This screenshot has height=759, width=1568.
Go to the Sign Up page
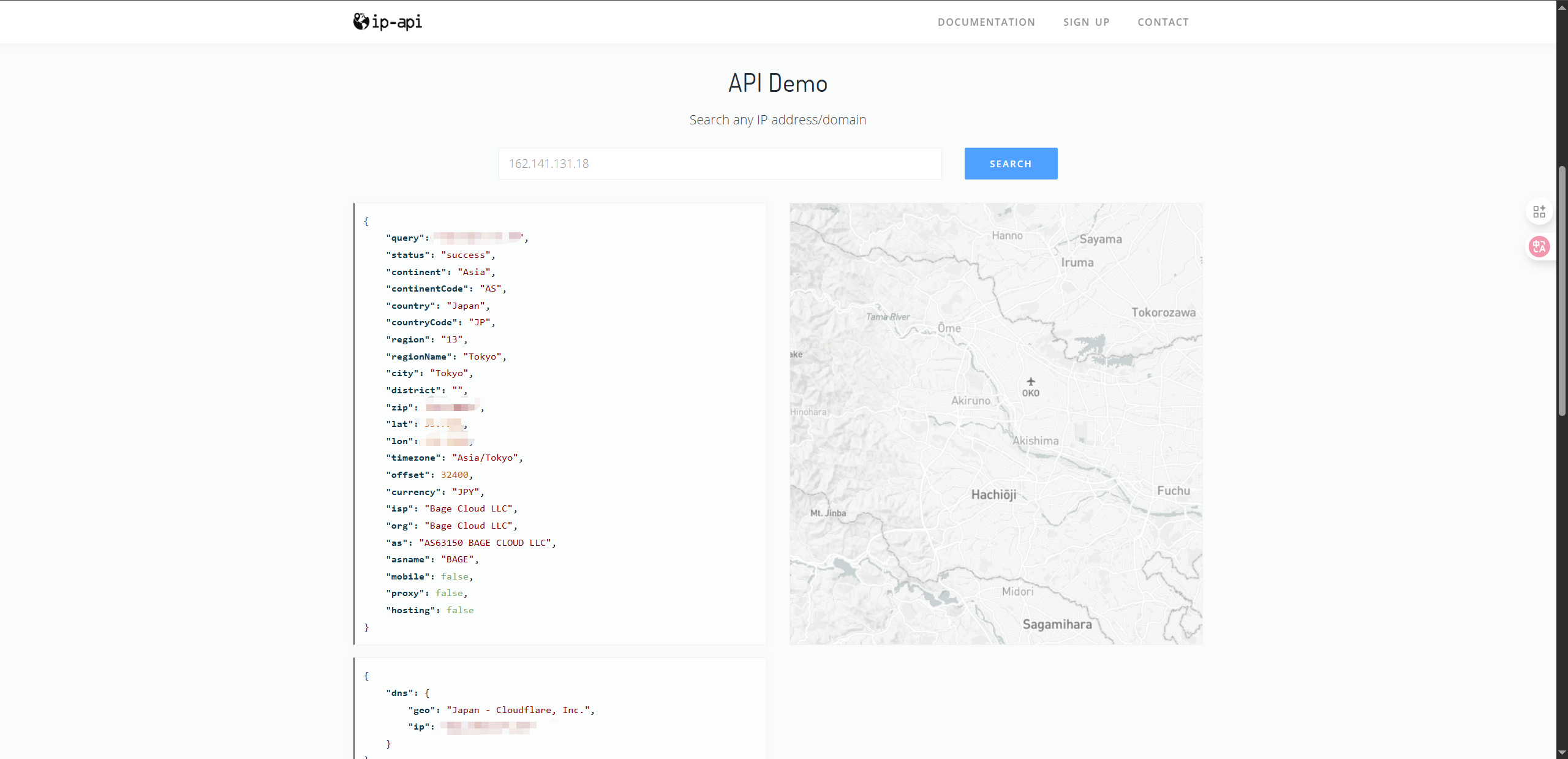point(1086,22)
